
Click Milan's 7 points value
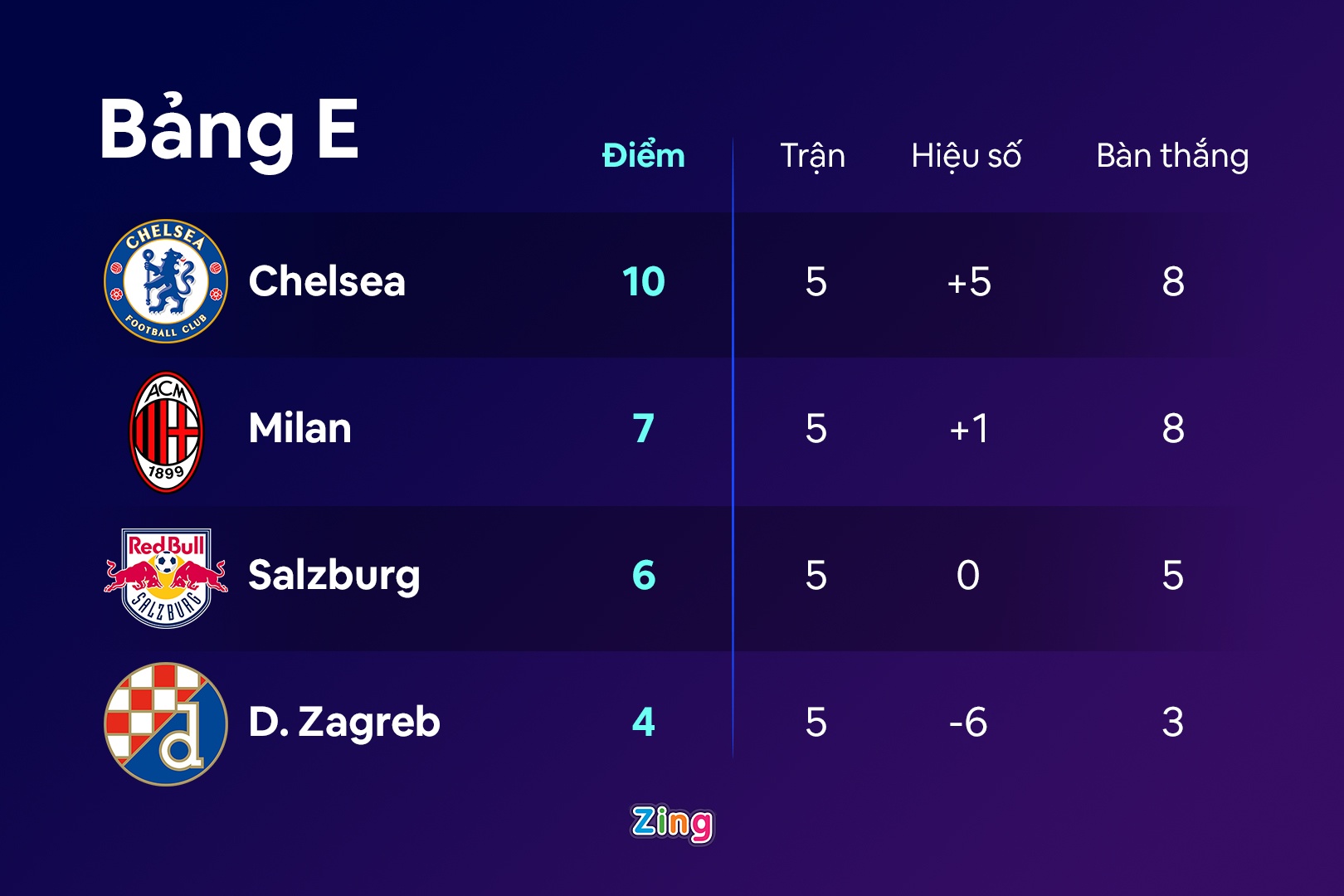pos(644,429)
